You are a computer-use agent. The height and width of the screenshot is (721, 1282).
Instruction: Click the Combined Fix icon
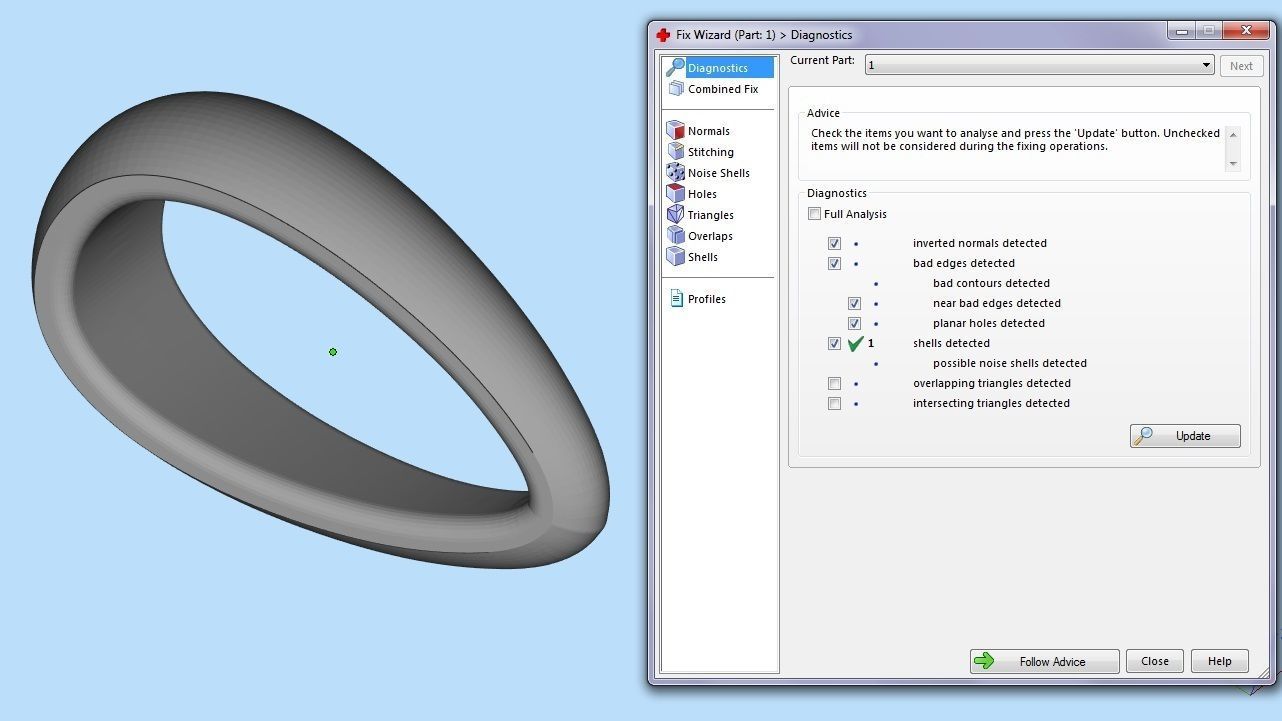pyautogui.click(x=676, y=89)
